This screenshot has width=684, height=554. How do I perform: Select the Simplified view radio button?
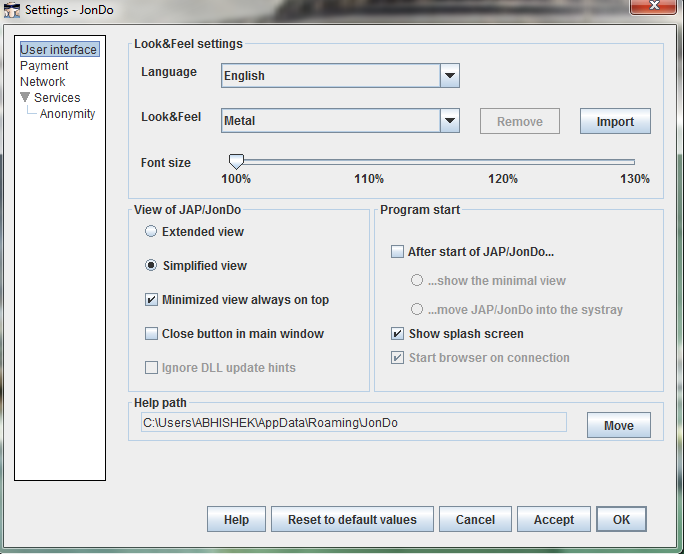[151, 265]
